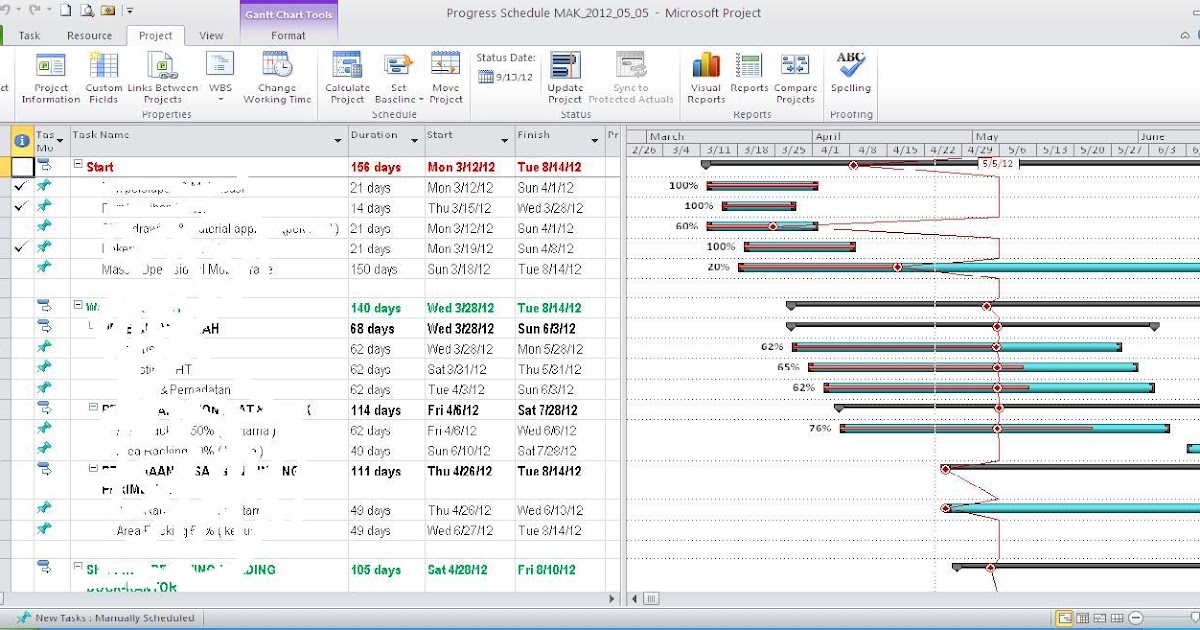The image size is (1200, 630).
Task: Switch to the Resource ribbon tab
Action: coord(89,34)
